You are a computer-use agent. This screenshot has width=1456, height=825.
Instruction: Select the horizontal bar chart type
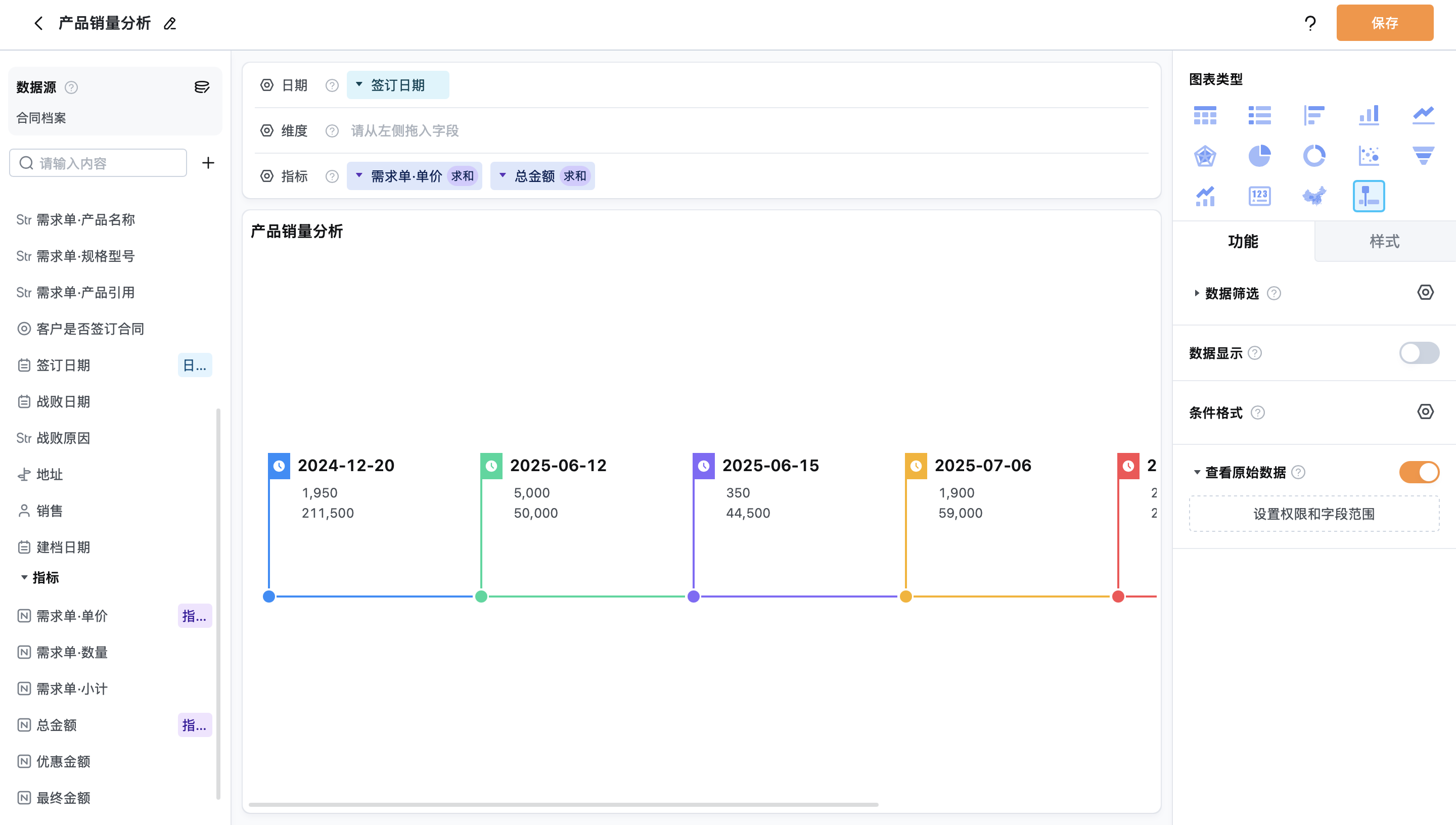(1314, 115)
